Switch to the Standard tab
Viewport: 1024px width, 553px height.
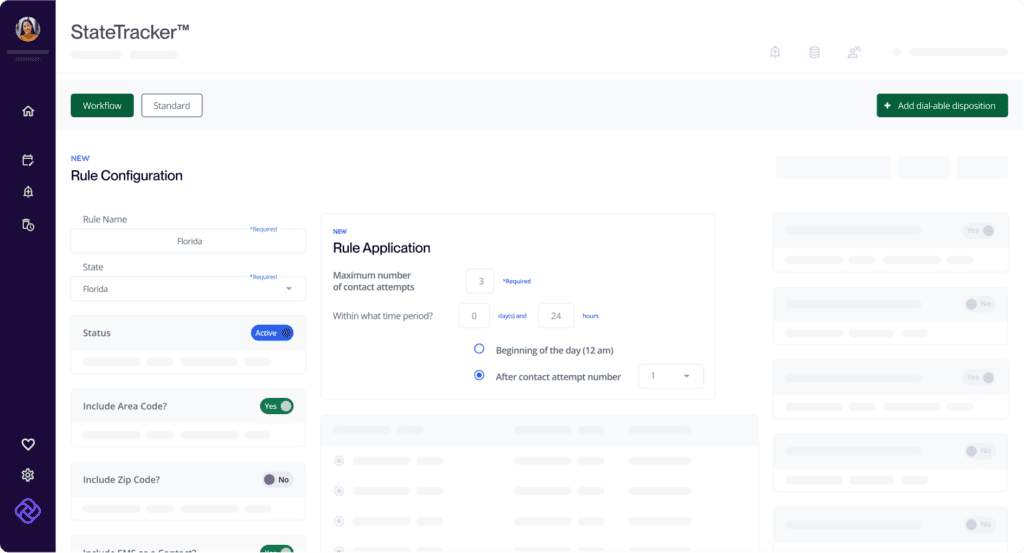coord(172,105)
